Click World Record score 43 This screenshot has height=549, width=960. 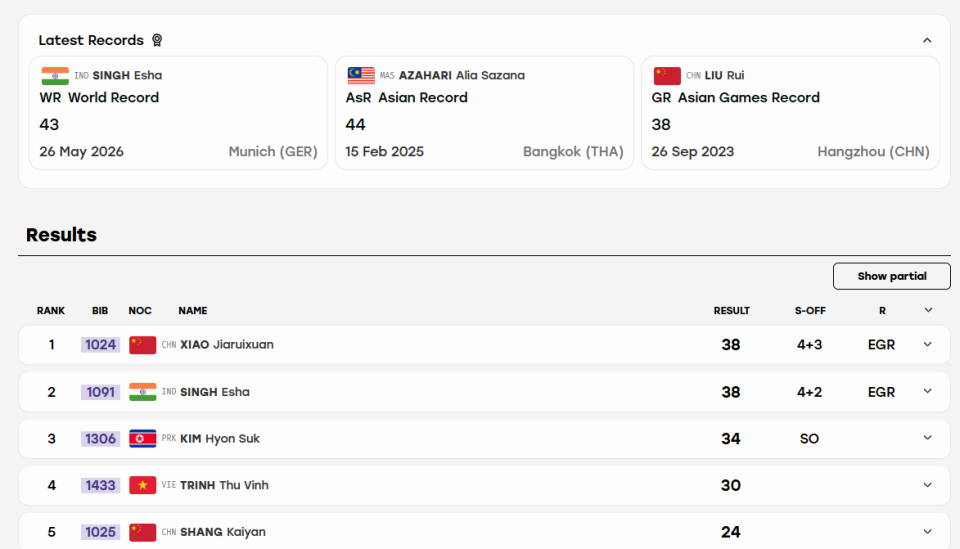[49, 125]
